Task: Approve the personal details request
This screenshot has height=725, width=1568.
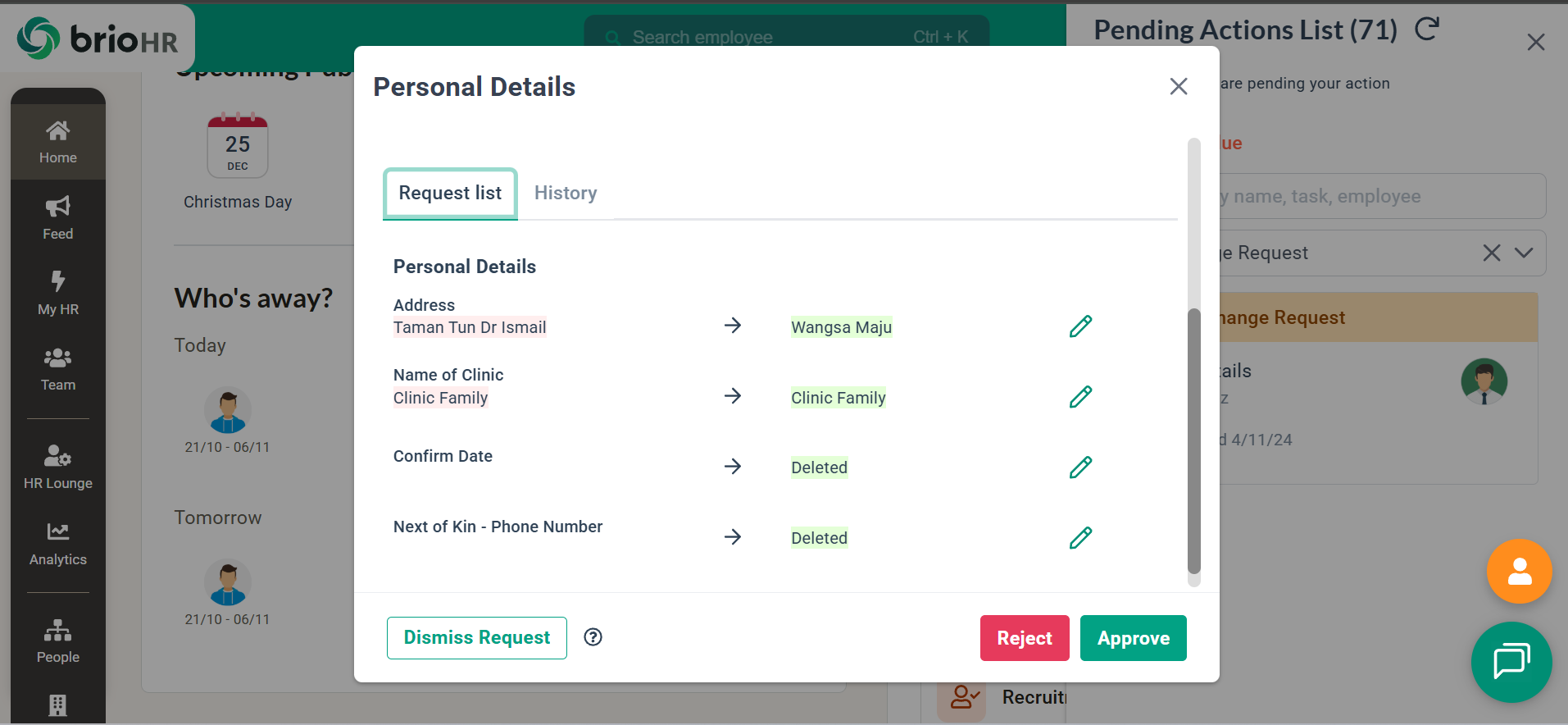Action: [1133, 638]
